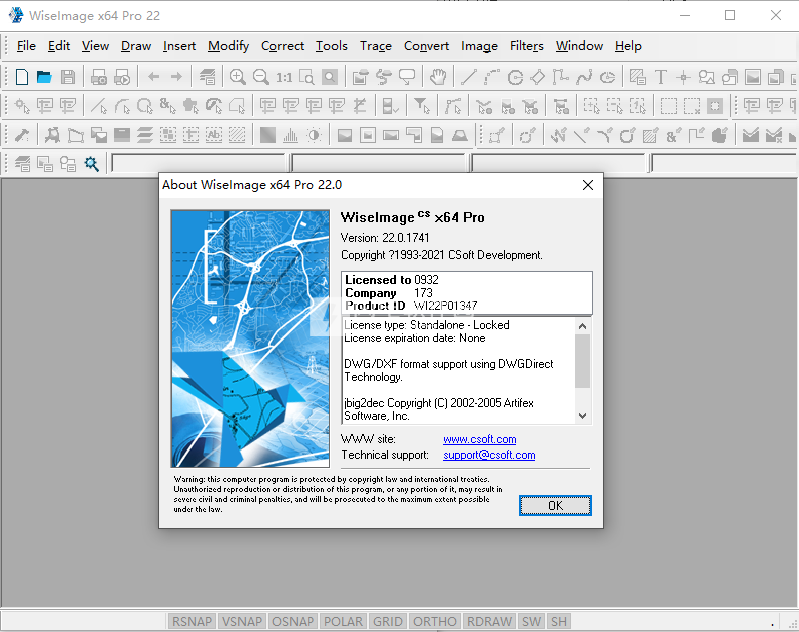Click the funnel filter selection icon
Screen dimensions: 799x632
click(421, 106)
